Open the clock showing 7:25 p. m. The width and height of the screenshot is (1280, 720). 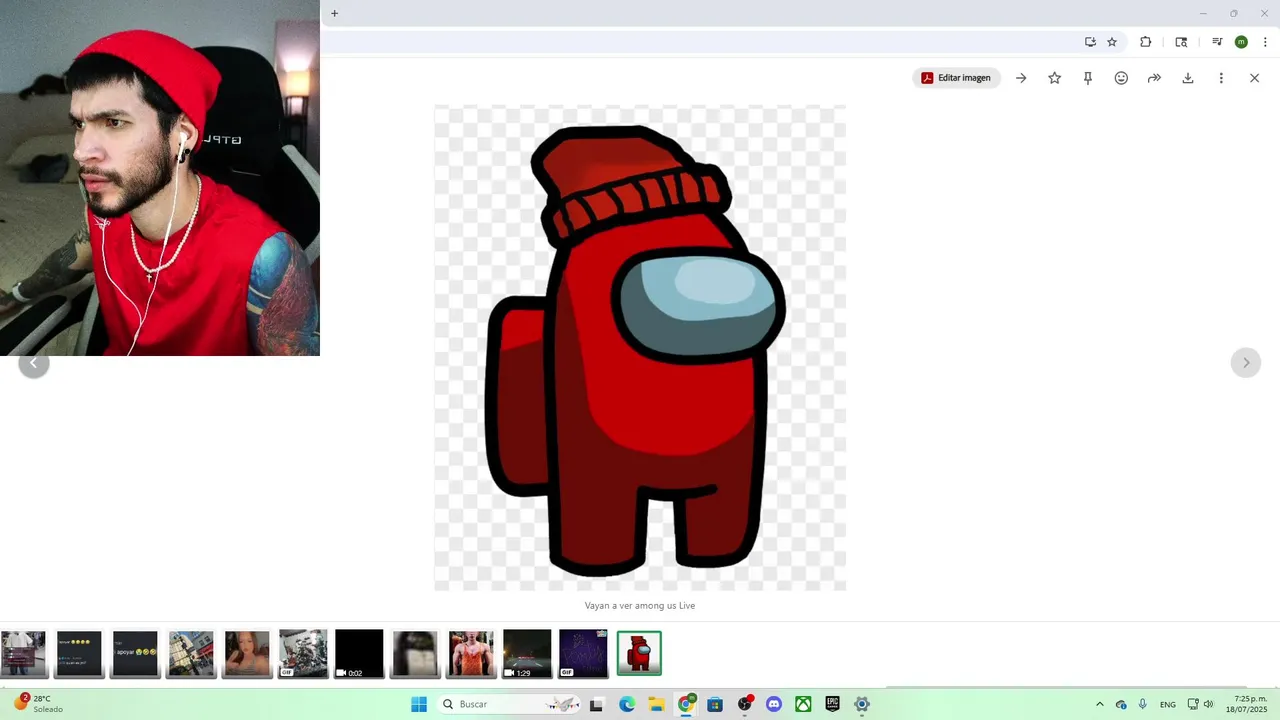point(1247,704)
